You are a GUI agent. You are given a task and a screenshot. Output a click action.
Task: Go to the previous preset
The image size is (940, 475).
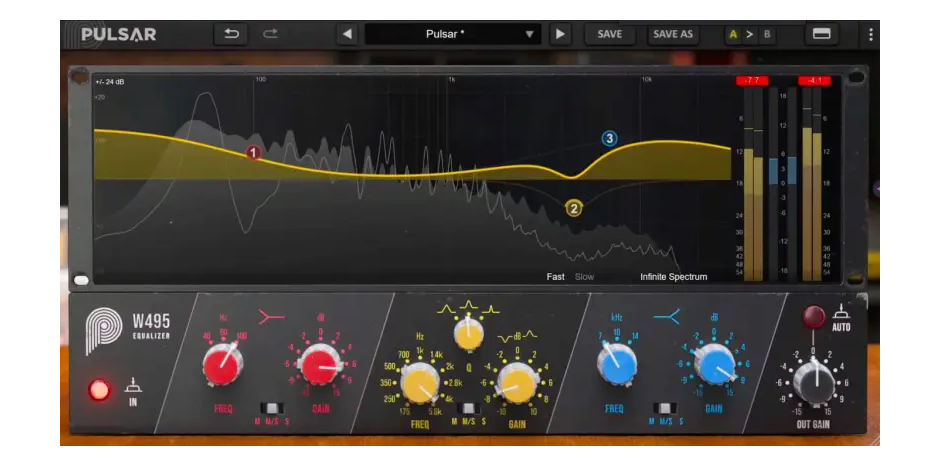click(347, 34)
